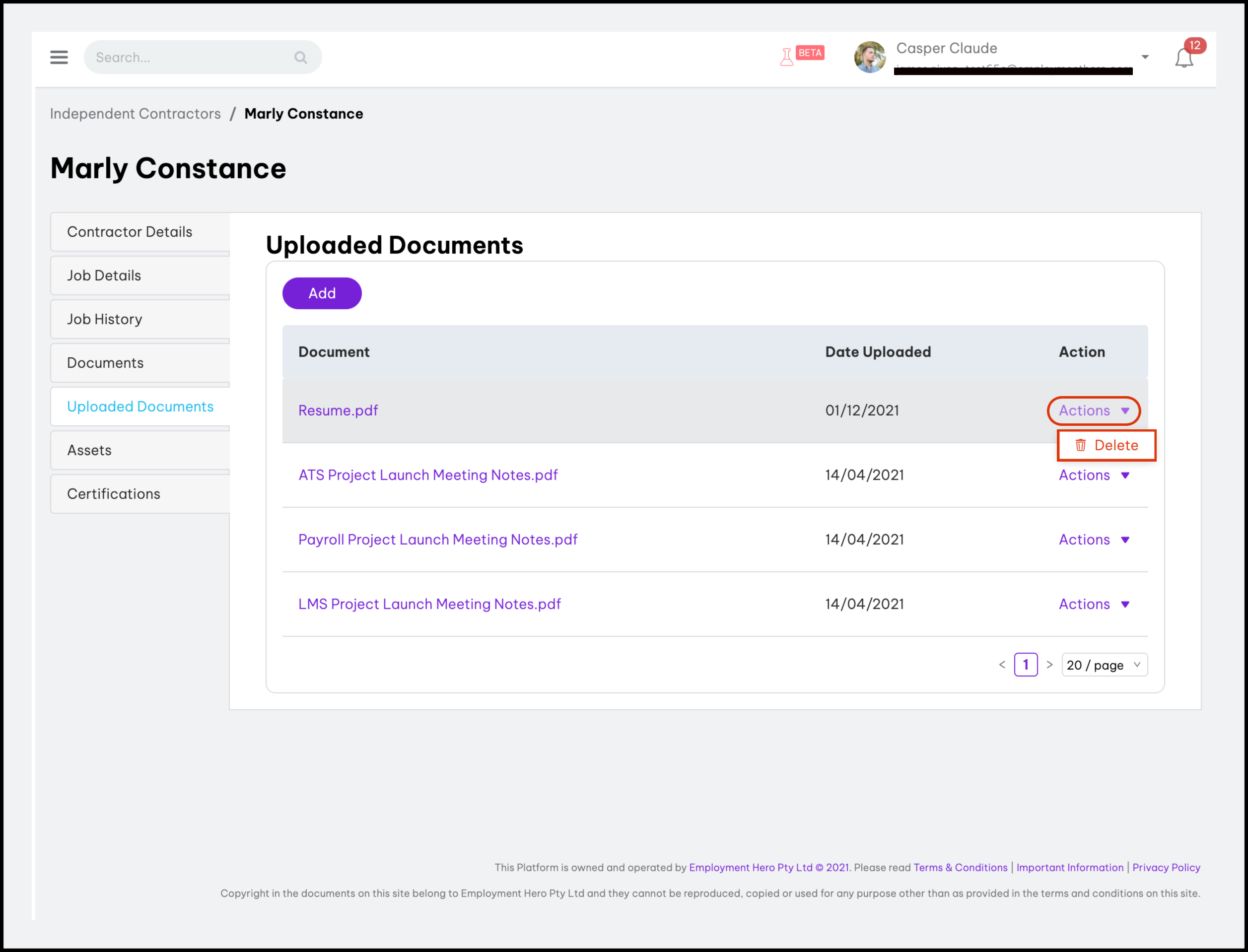
Task: Open the Resume.pdf document link
Action: 338,410
